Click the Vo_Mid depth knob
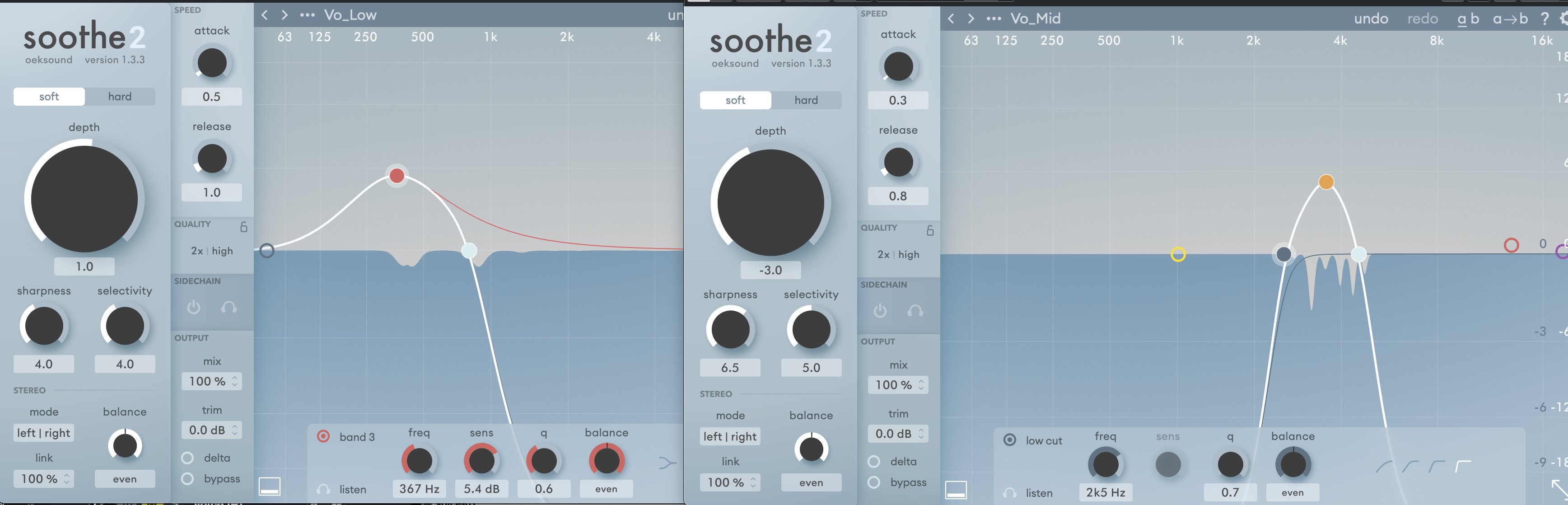 click(x=770, y=203)
